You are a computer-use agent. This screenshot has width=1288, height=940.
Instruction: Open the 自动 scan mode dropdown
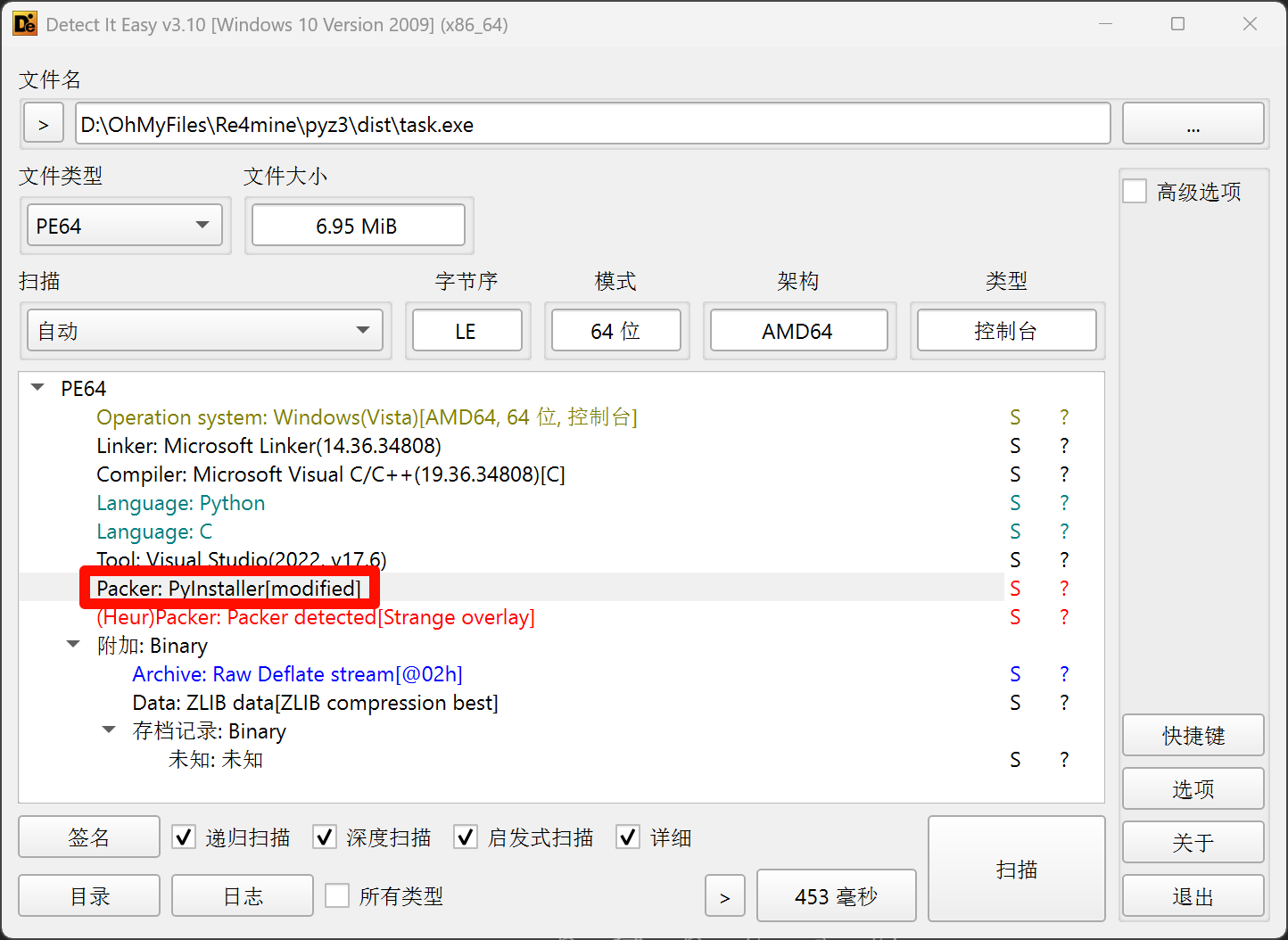tap(205, 331)
